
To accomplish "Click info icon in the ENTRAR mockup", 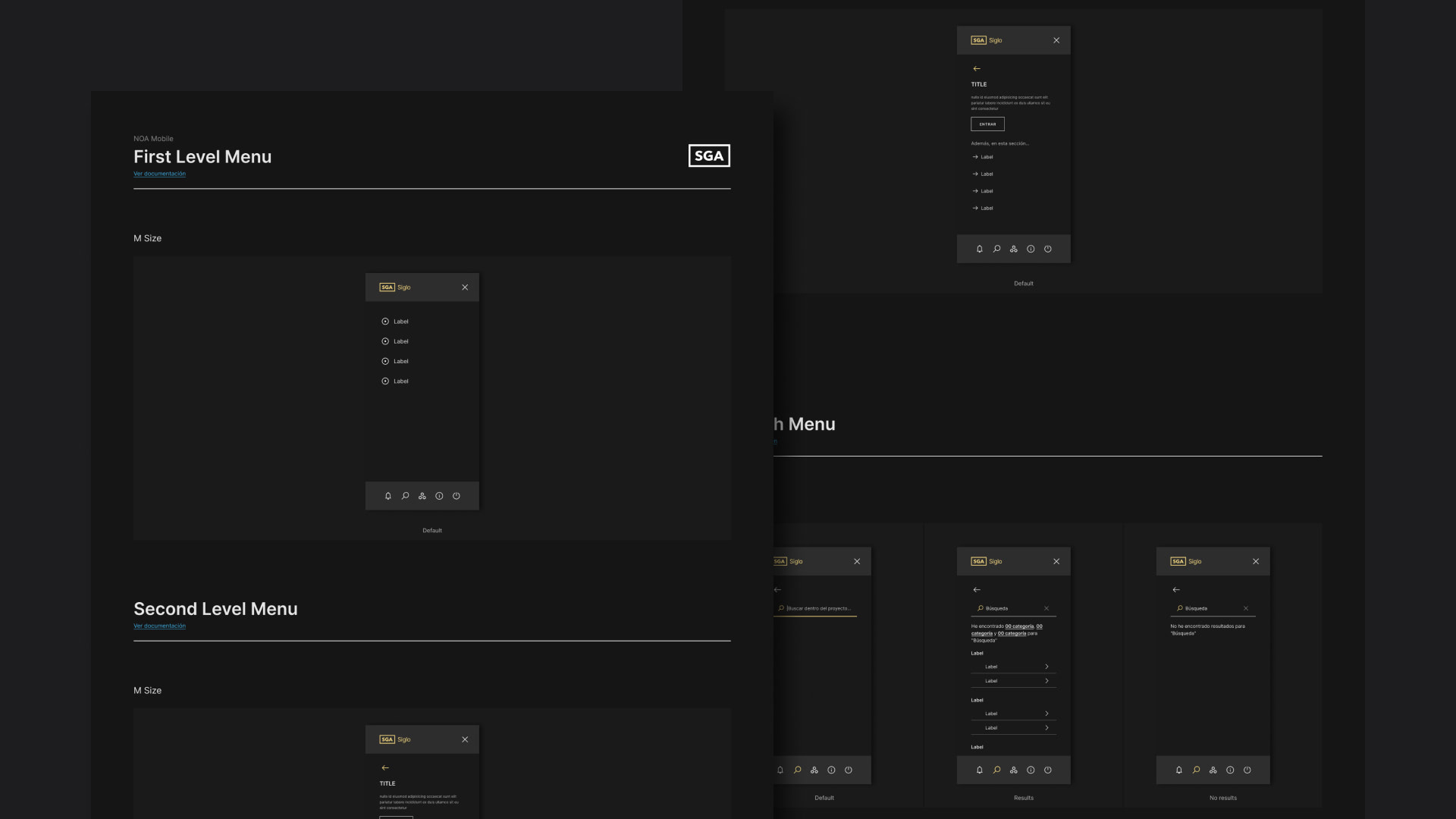I will click(1031, 249).
